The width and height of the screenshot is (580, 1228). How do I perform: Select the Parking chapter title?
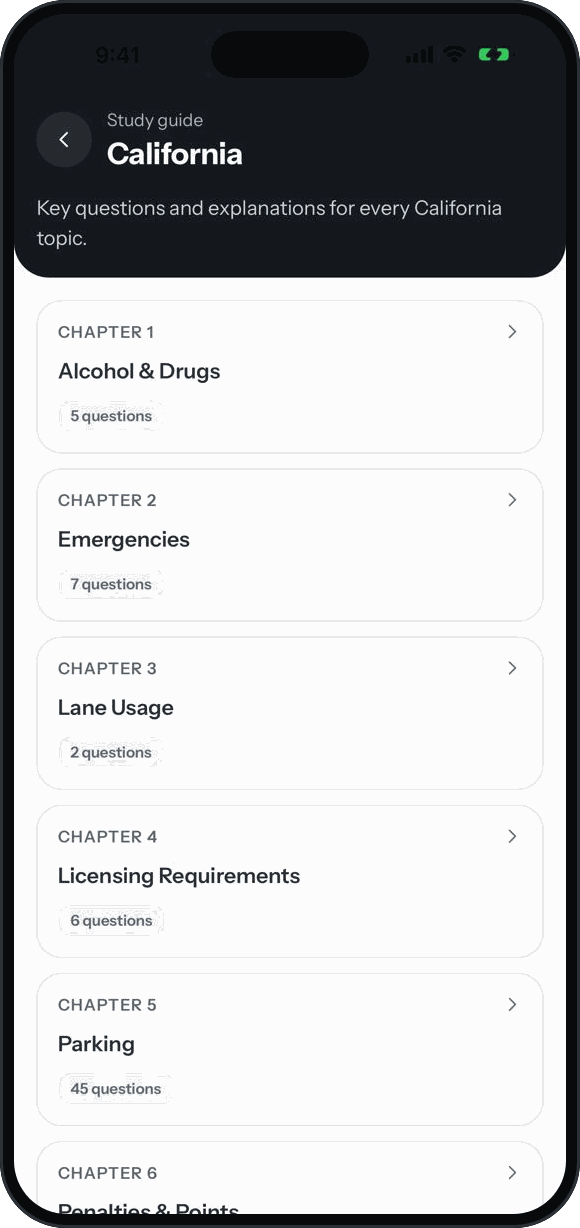(x=96, y=1044)
